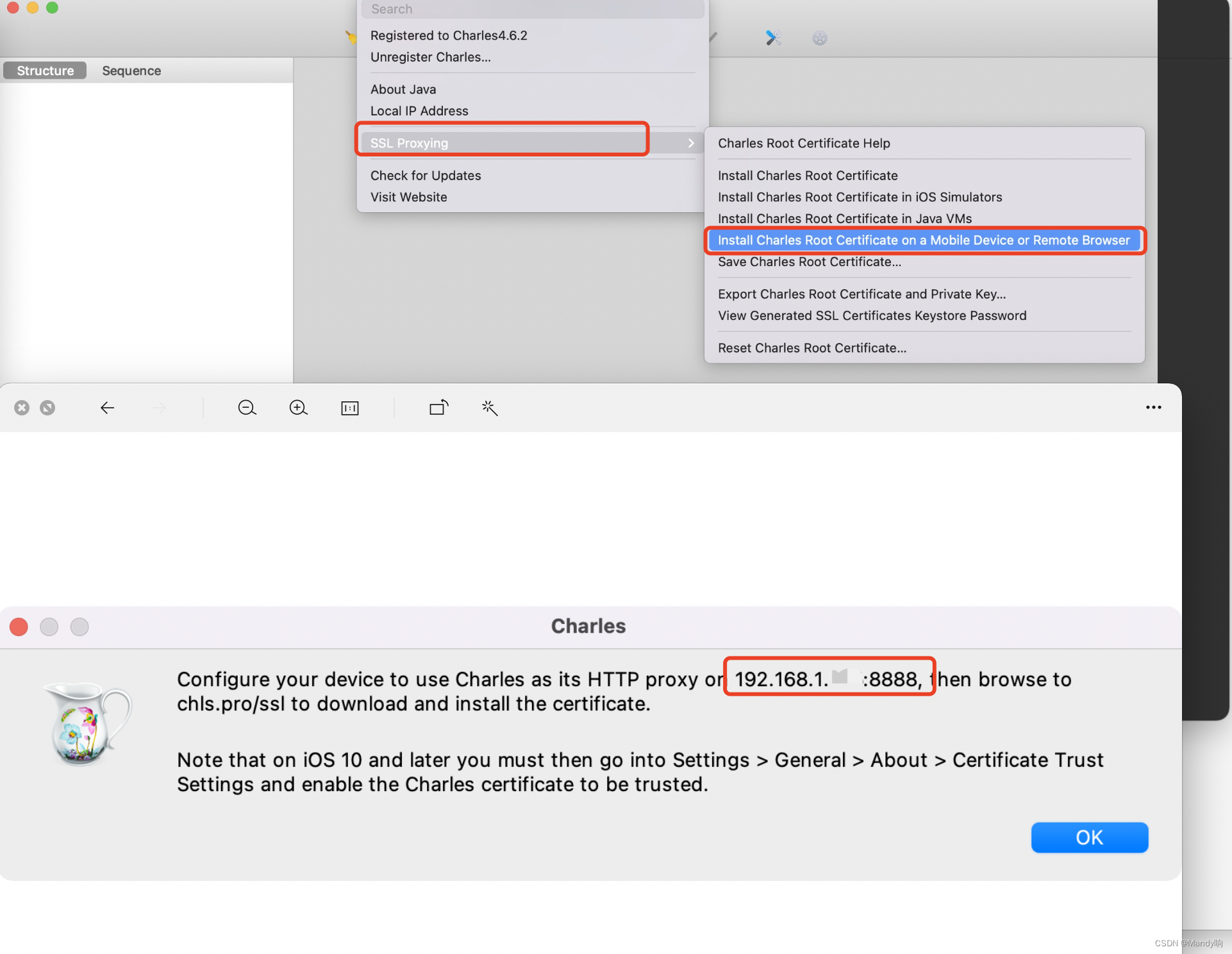Open the Charles Tools wrench icon
The width and height of the screenshot is (1232, 954).
[773, 38]
